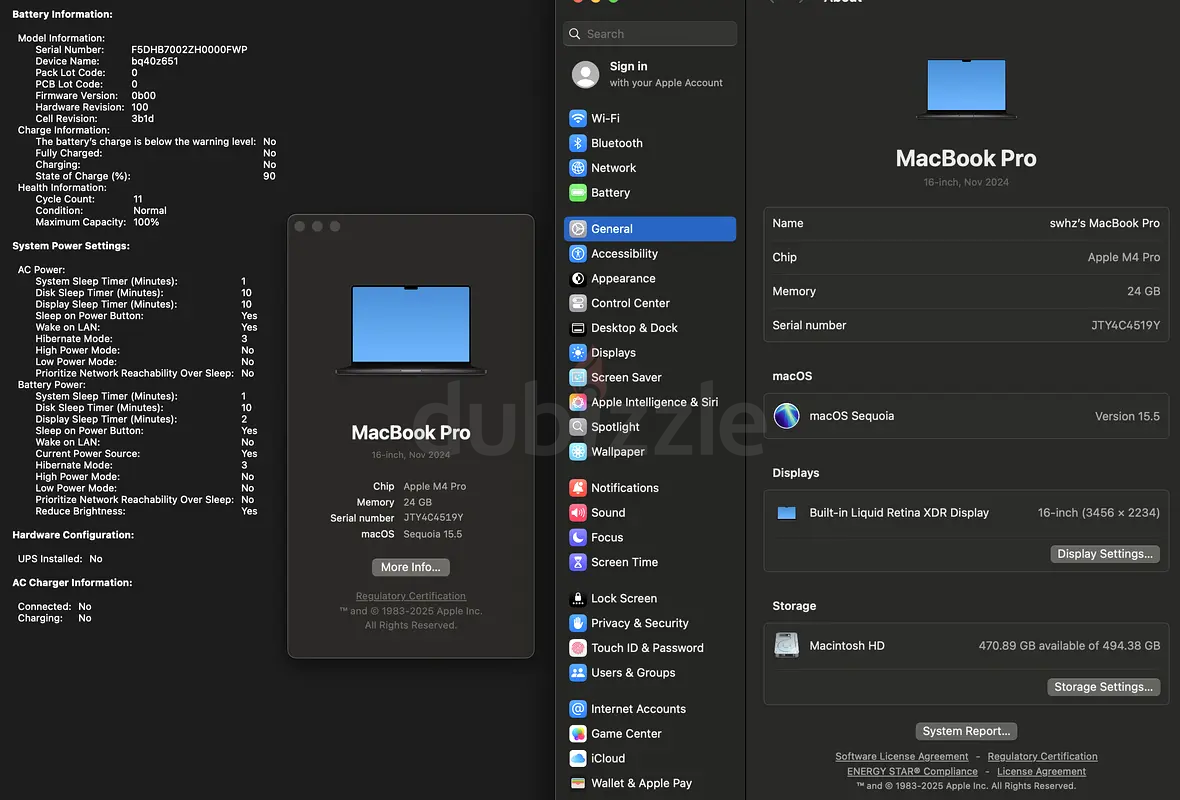Click the Internet Accounts @ icon

(x=577, y=709)
